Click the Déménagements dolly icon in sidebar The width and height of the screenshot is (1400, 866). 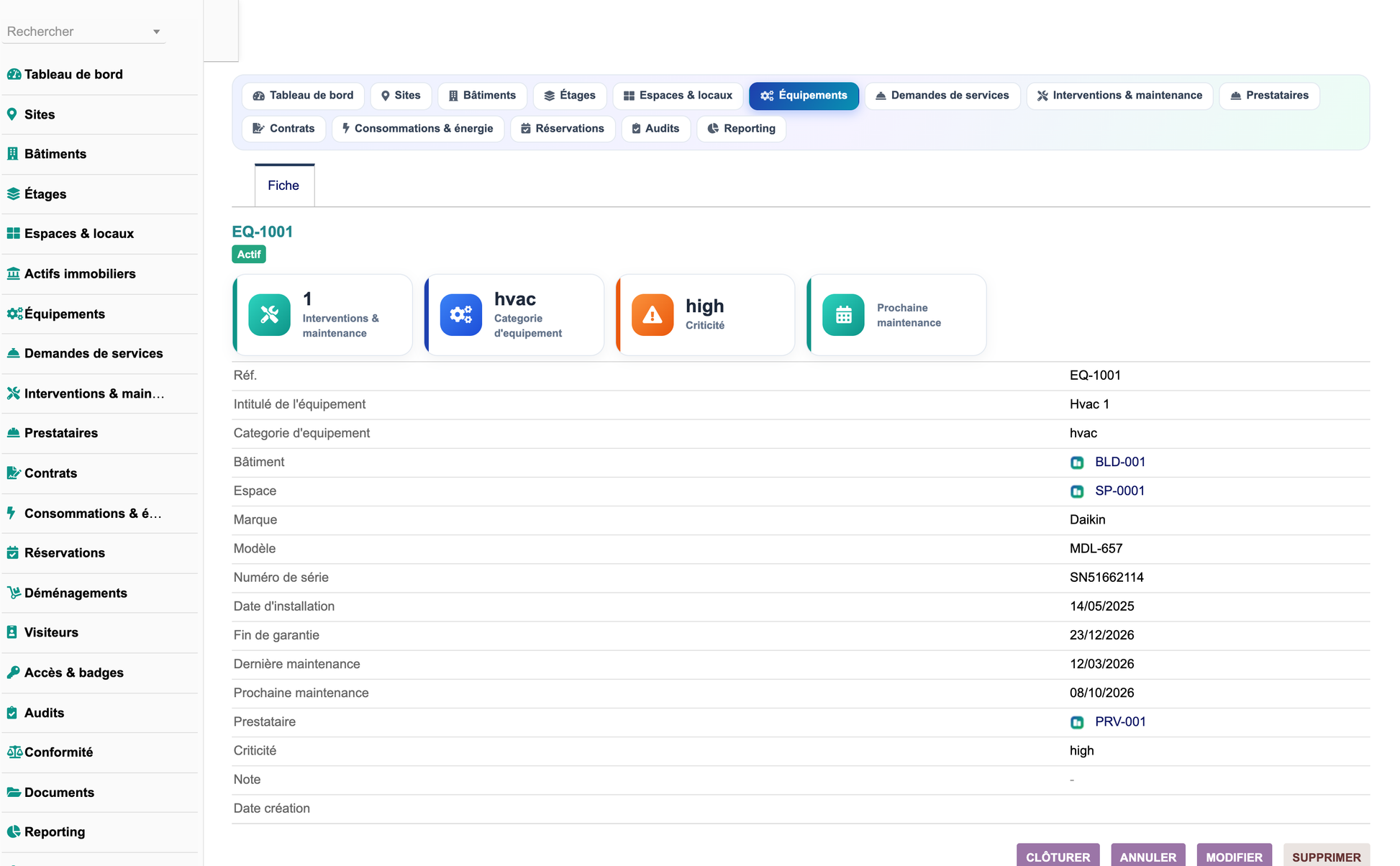click(x=14, y=593)
